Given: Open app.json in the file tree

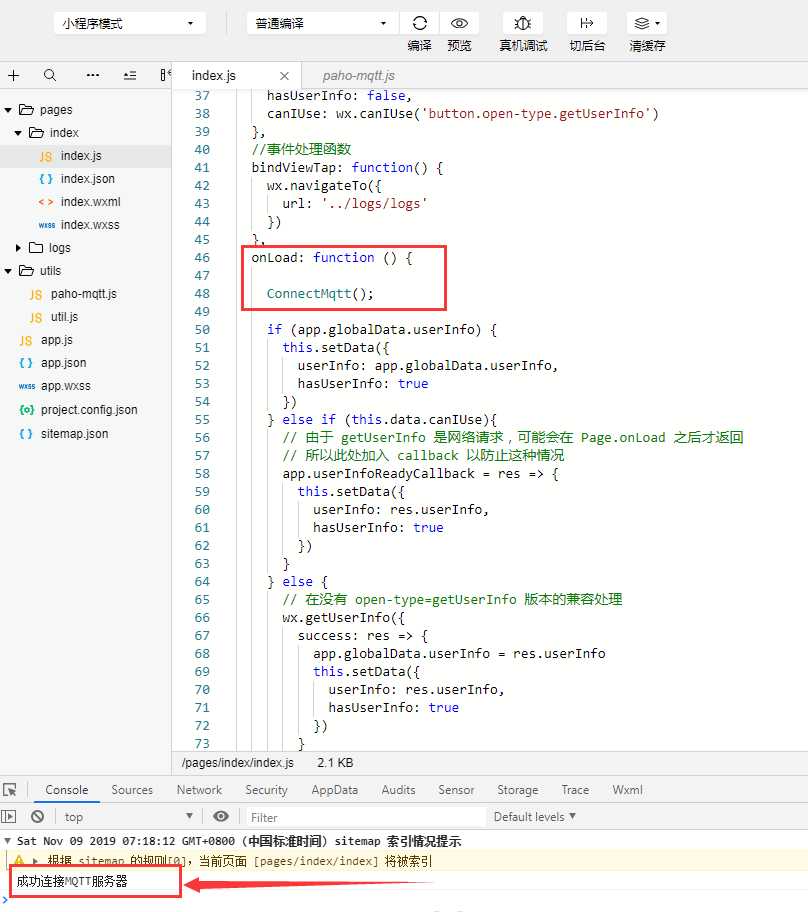Looking at the screenshot, I should tap(63, 363).
